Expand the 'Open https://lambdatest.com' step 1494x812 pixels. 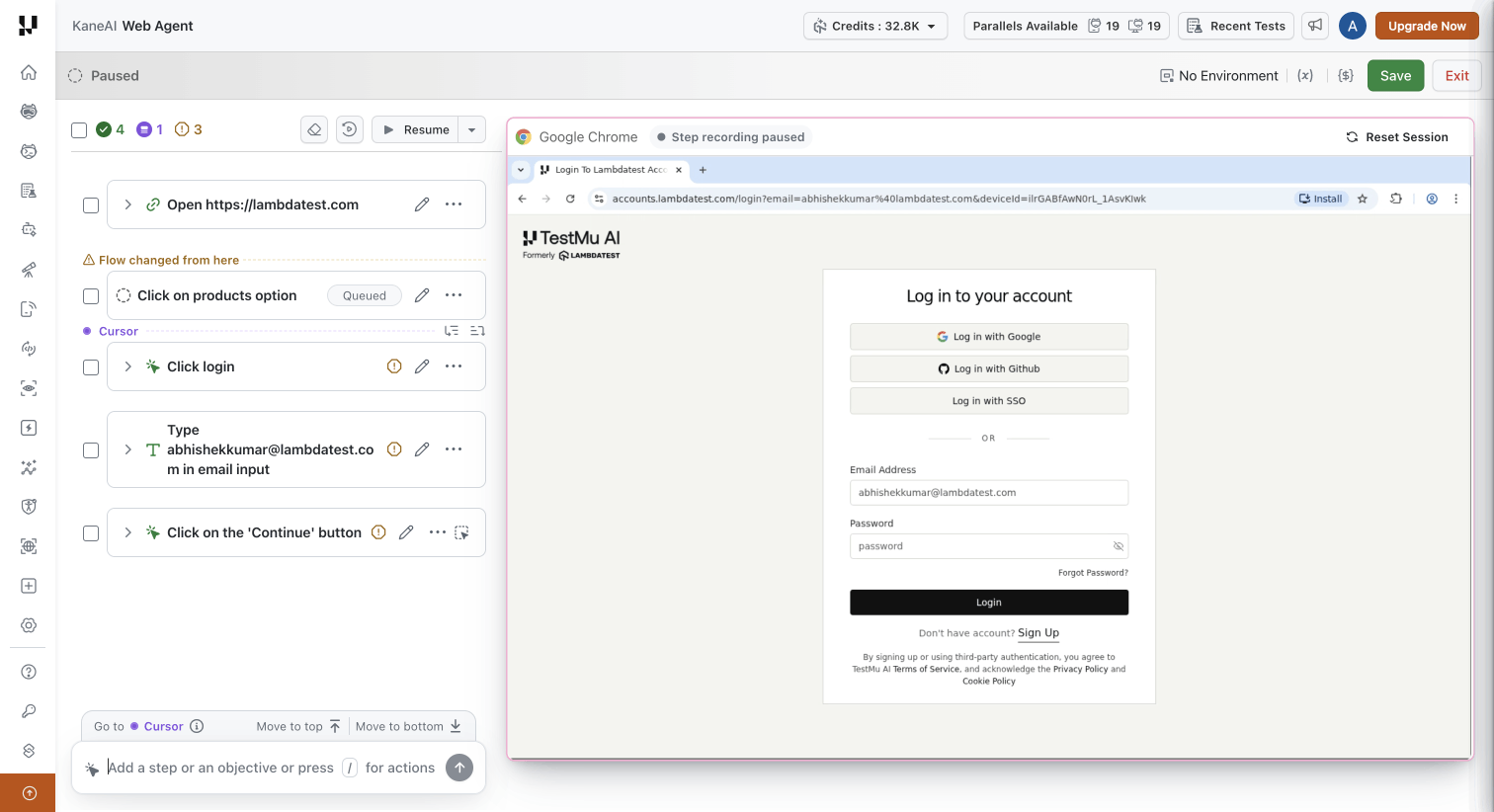127,204
